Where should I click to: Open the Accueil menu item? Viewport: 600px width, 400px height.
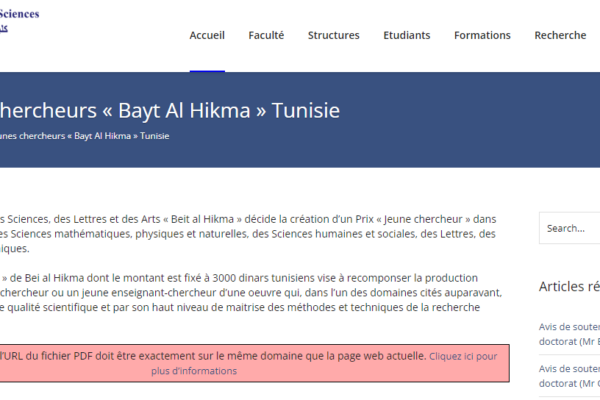(207, 35)
